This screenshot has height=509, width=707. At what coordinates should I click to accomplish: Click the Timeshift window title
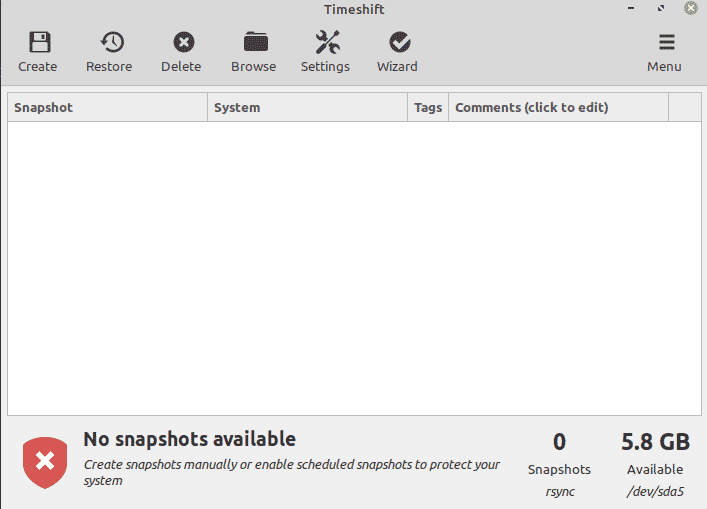point(354,9)
